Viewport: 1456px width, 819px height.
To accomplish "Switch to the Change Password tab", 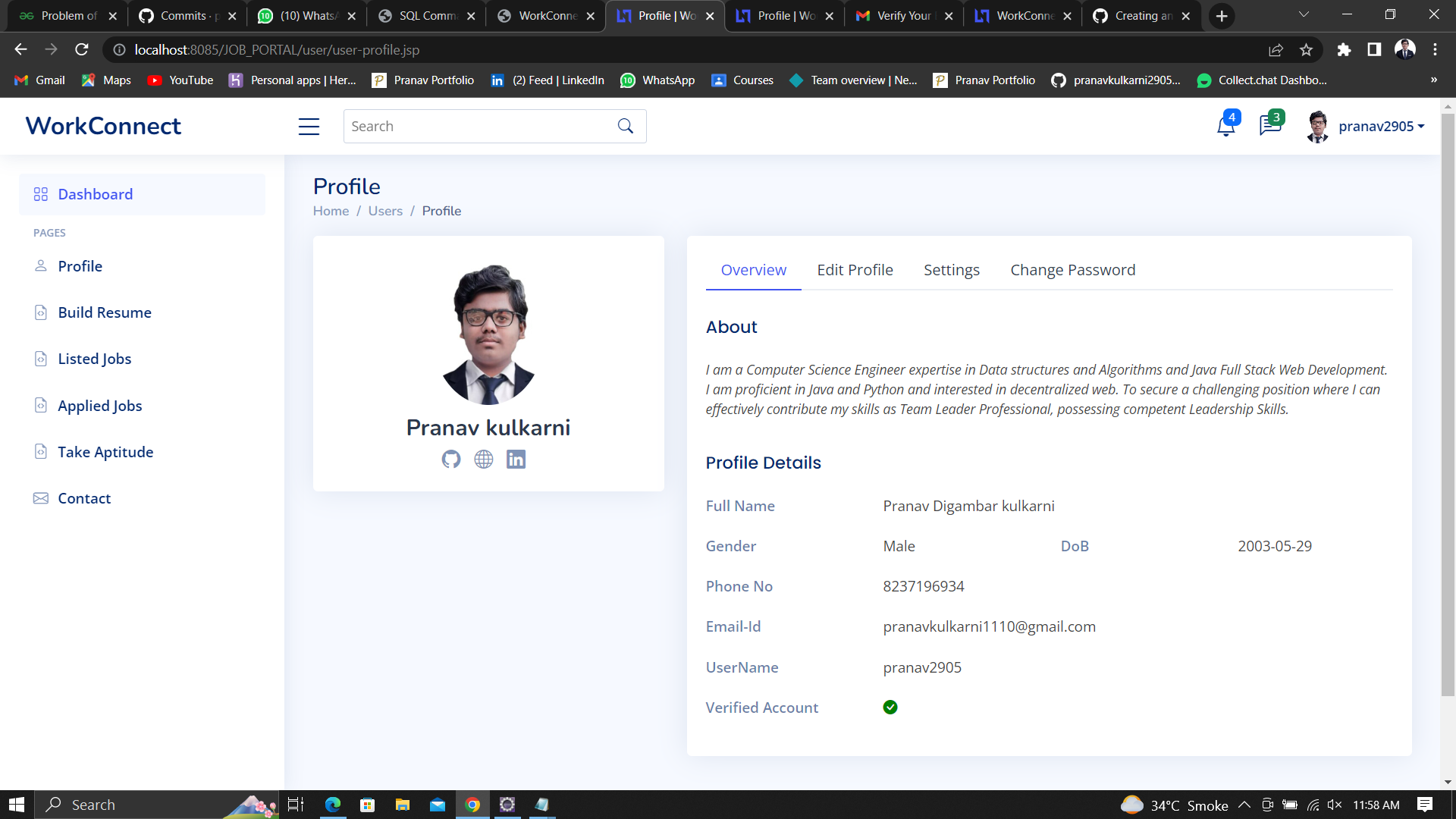I will click(x=1072, y=270).
